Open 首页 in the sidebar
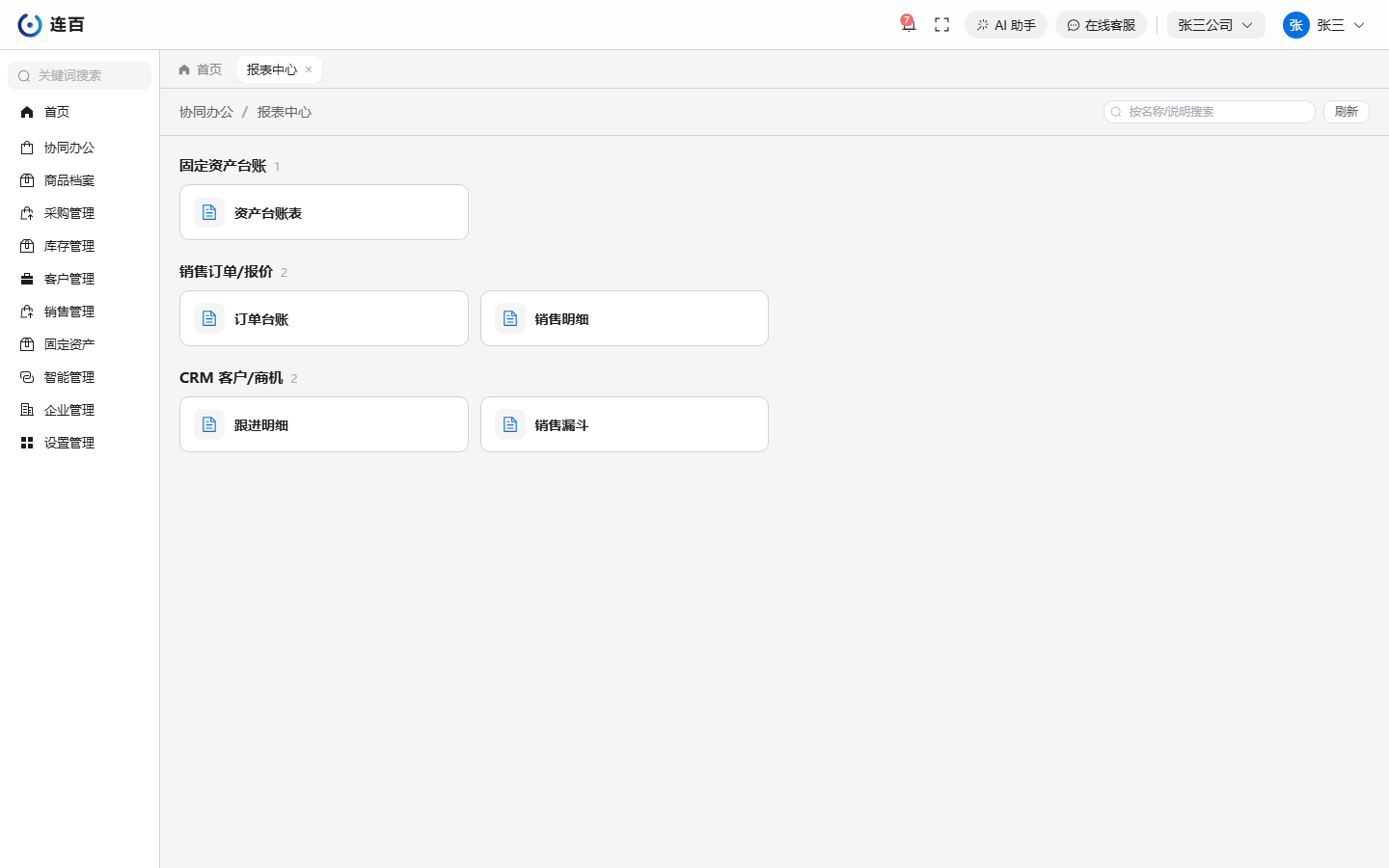 [79, 112]
